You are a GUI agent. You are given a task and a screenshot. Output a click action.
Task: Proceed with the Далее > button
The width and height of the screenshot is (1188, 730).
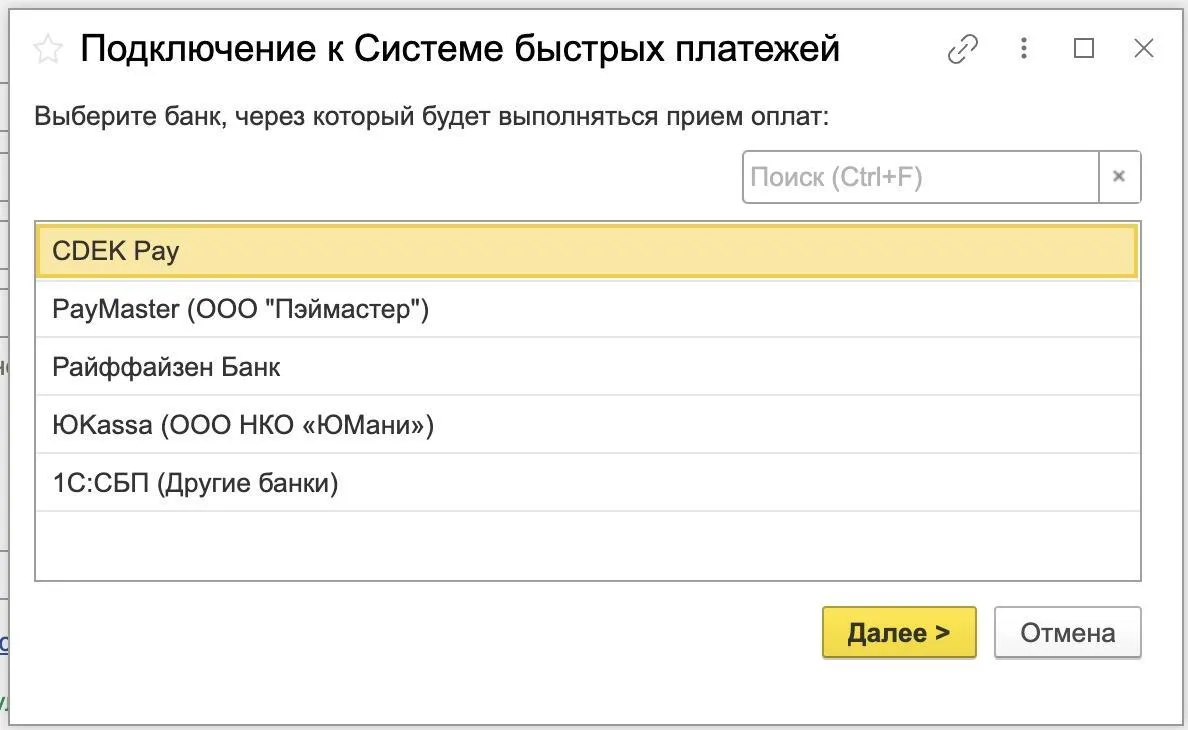click(899, 632)
